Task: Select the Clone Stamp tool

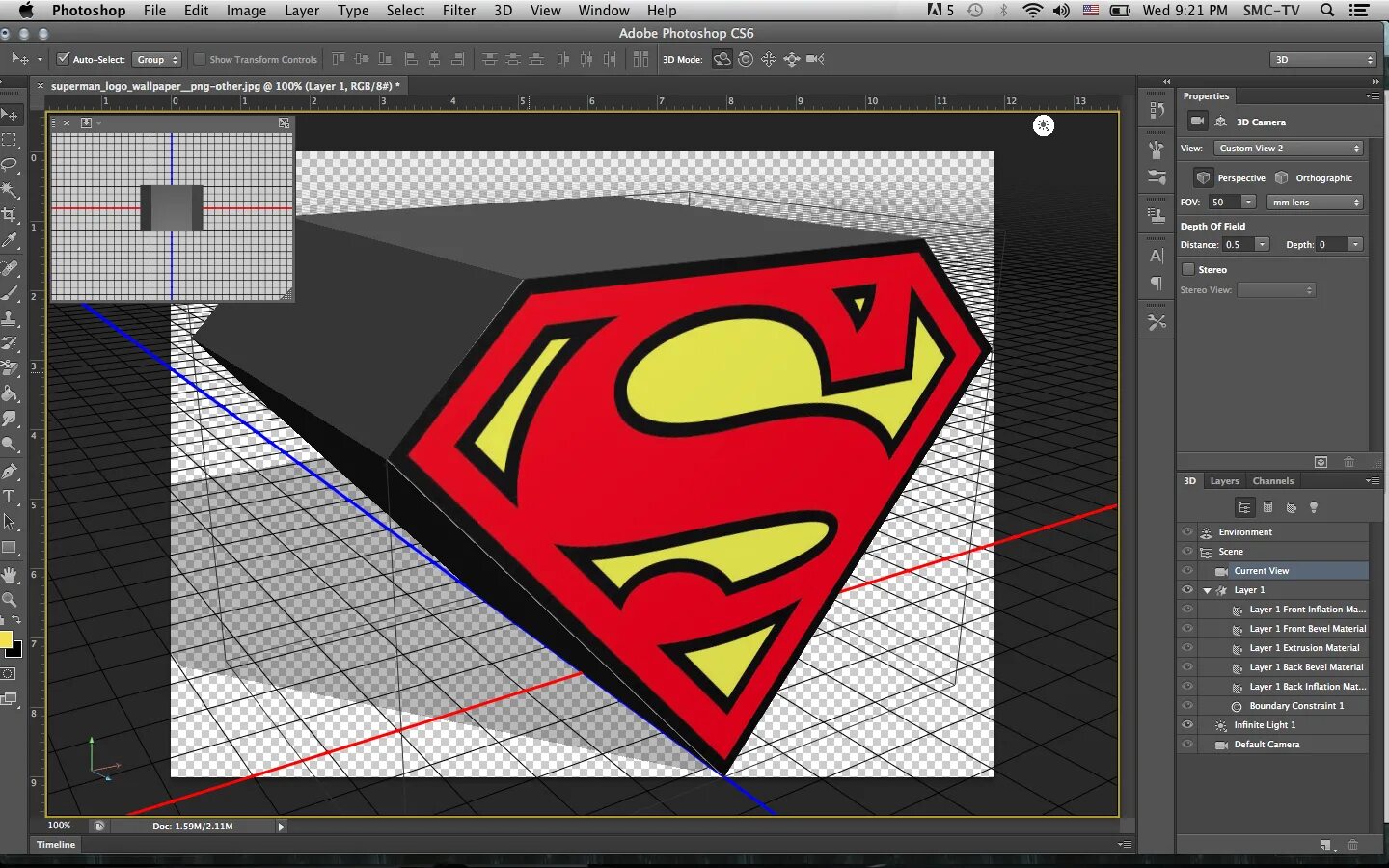Action: 10,317
